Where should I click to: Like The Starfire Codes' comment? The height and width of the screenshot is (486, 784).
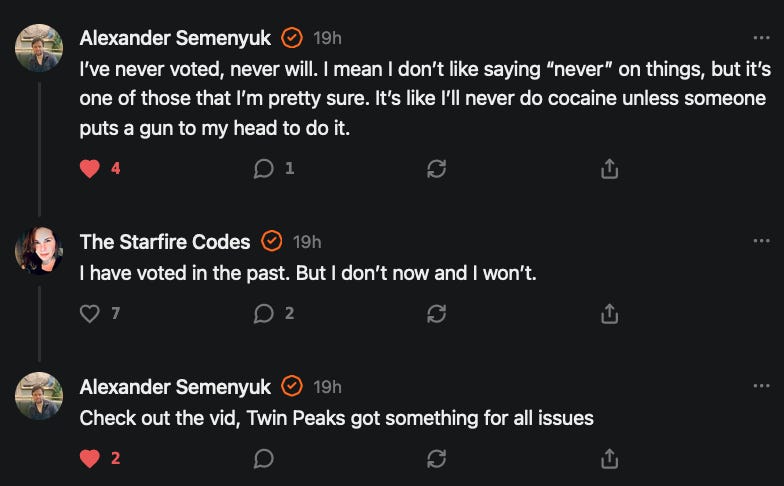click(x=90, y=314)
